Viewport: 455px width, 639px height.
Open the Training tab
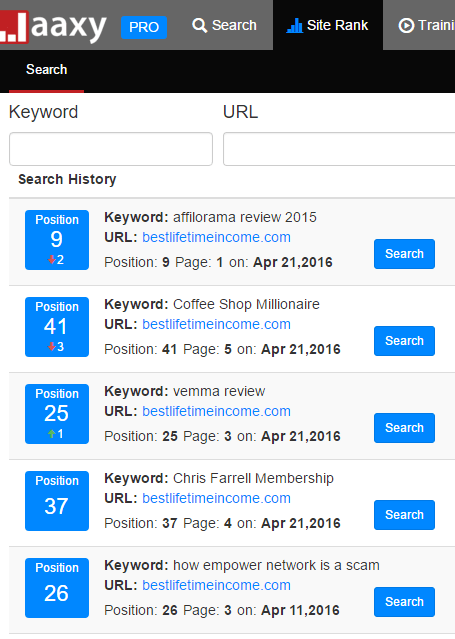pos(426,25)
